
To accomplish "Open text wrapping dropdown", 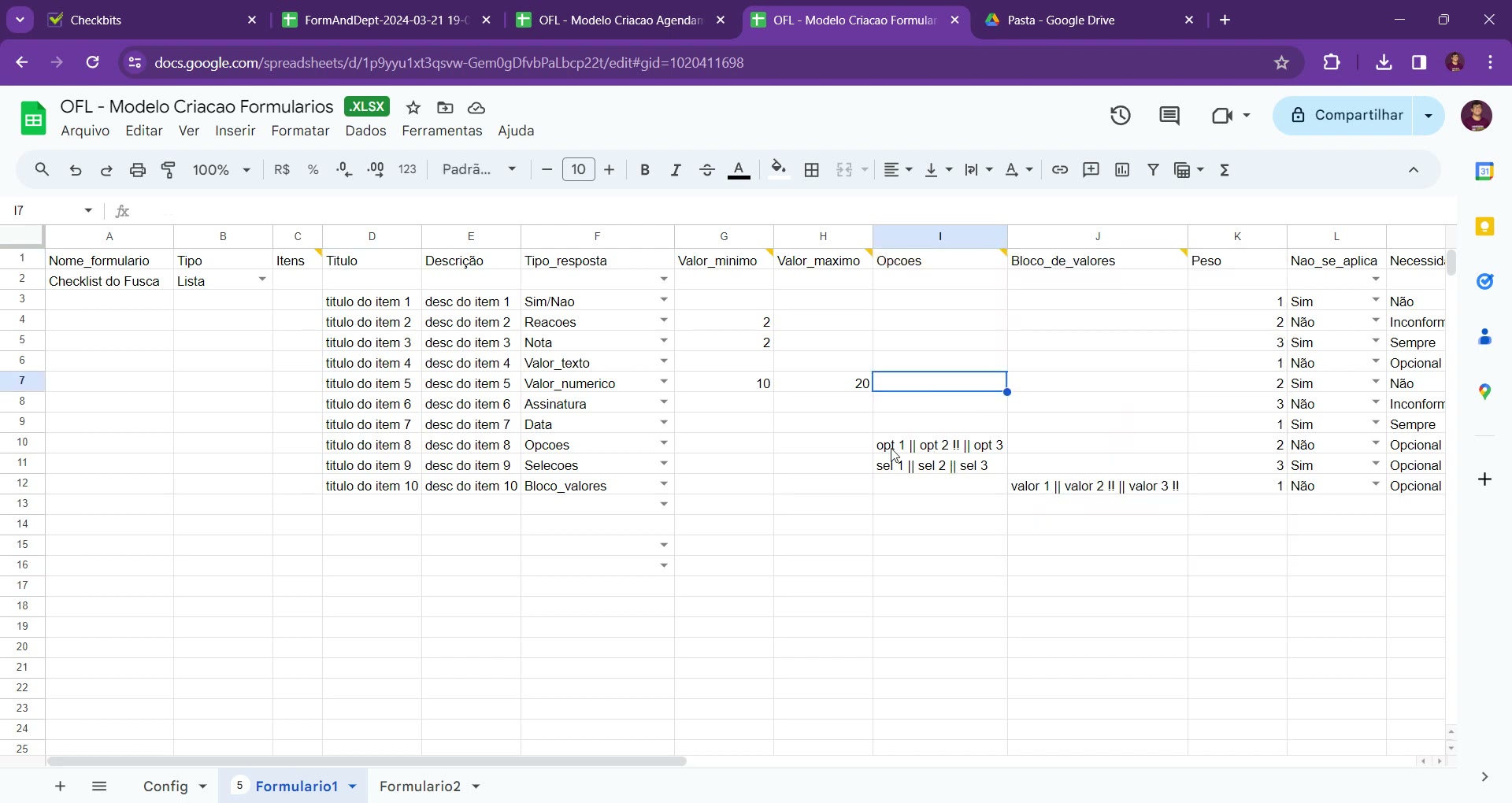I will [979, 170].
